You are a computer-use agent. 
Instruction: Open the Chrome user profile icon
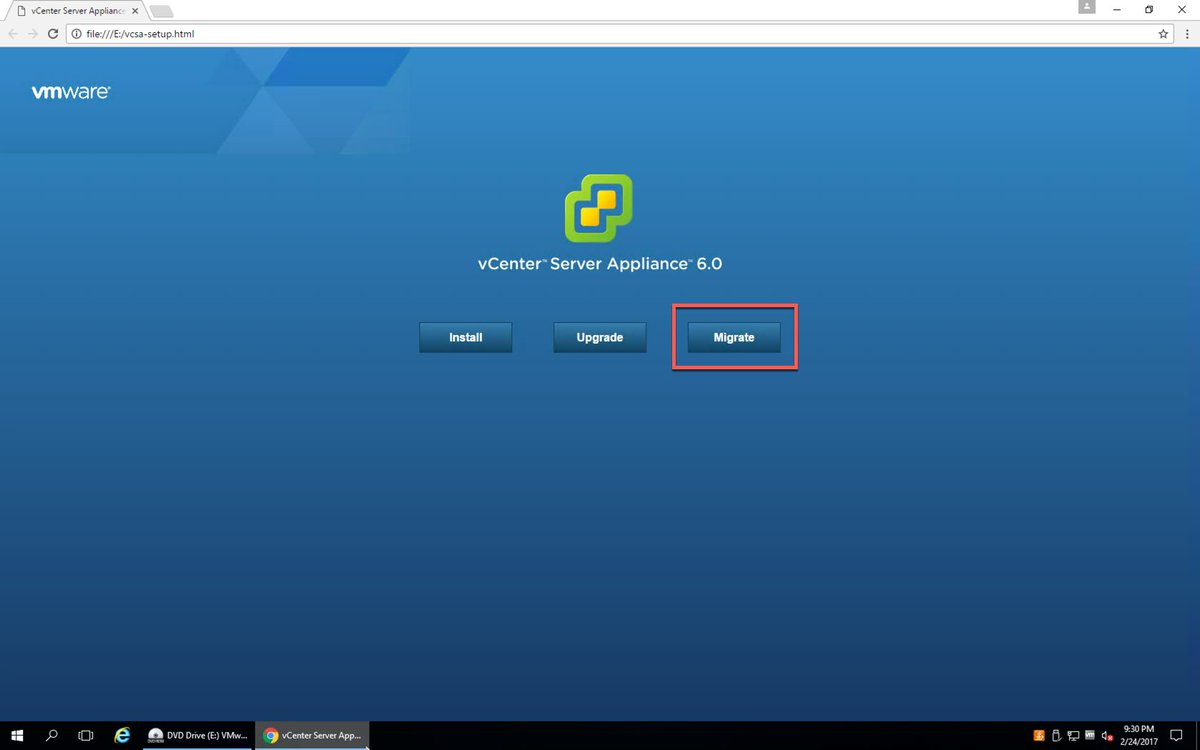(1087, 7)
